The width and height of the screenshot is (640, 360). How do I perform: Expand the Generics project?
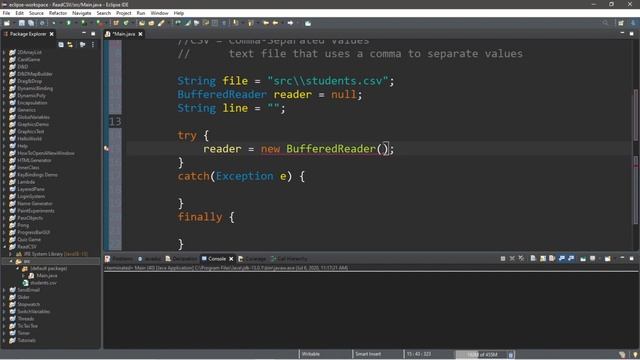point(4,110)
